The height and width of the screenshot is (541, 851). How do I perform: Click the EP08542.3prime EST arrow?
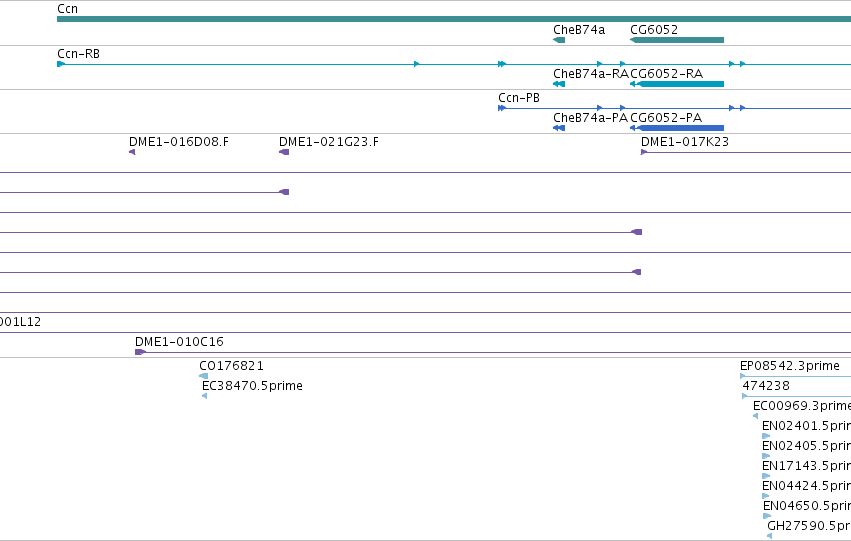743,376
